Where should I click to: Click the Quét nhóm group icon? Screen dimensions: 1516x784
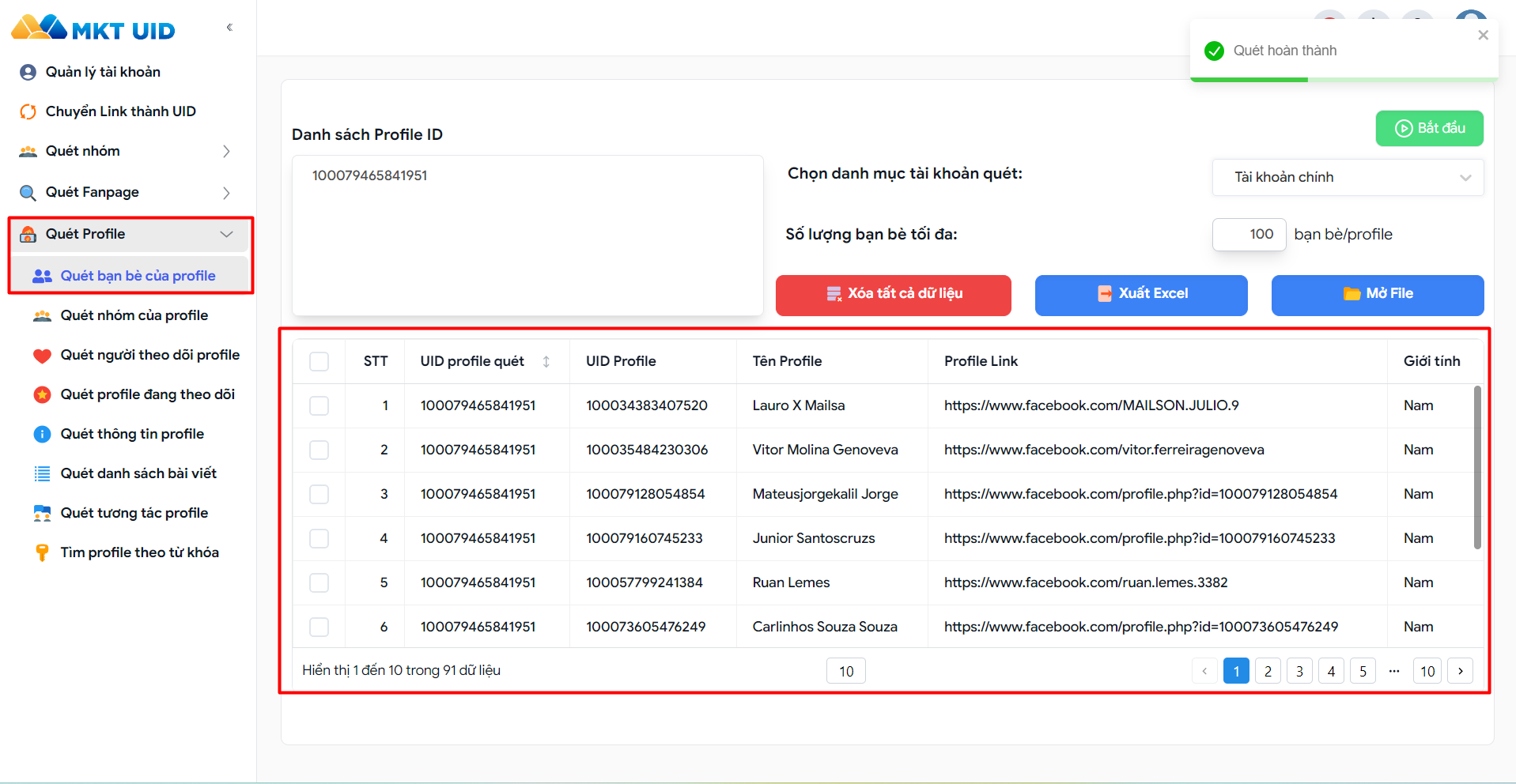(x=28, y=151)
